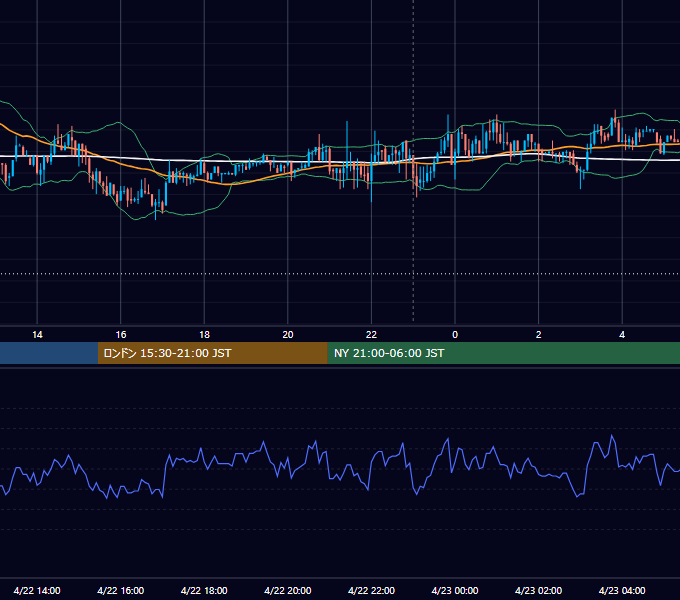The width and height of the screenshot is (680, 600).
Task: Click the hour label 2 on the time axis
Action: [x=539, y=335]
